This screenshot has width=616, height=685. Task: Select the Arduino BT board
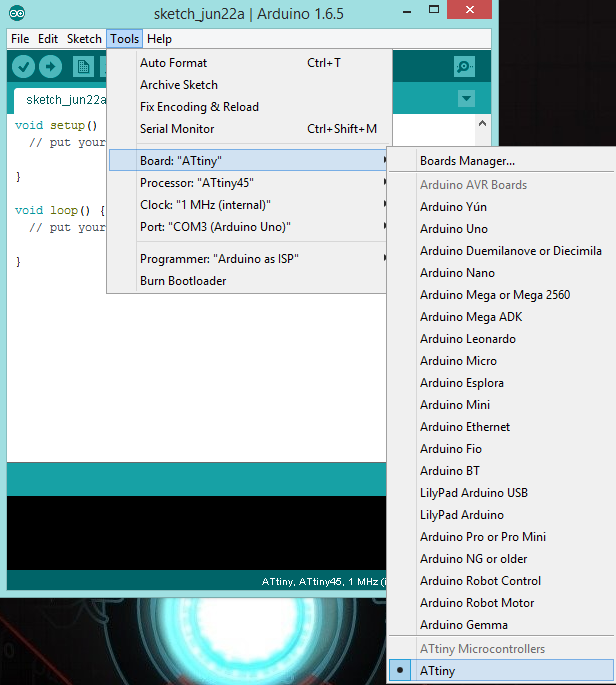[501, 471]
